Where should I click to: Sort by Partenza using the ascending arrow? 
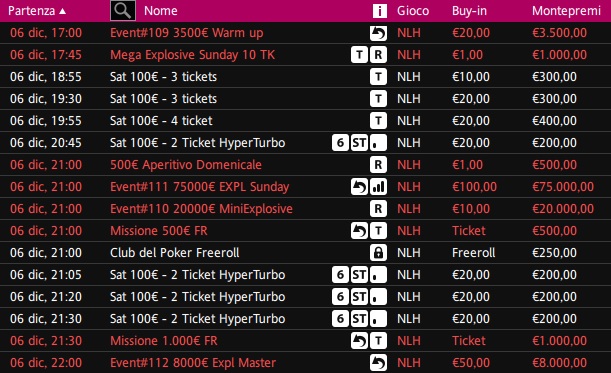(x=62, y=11)
